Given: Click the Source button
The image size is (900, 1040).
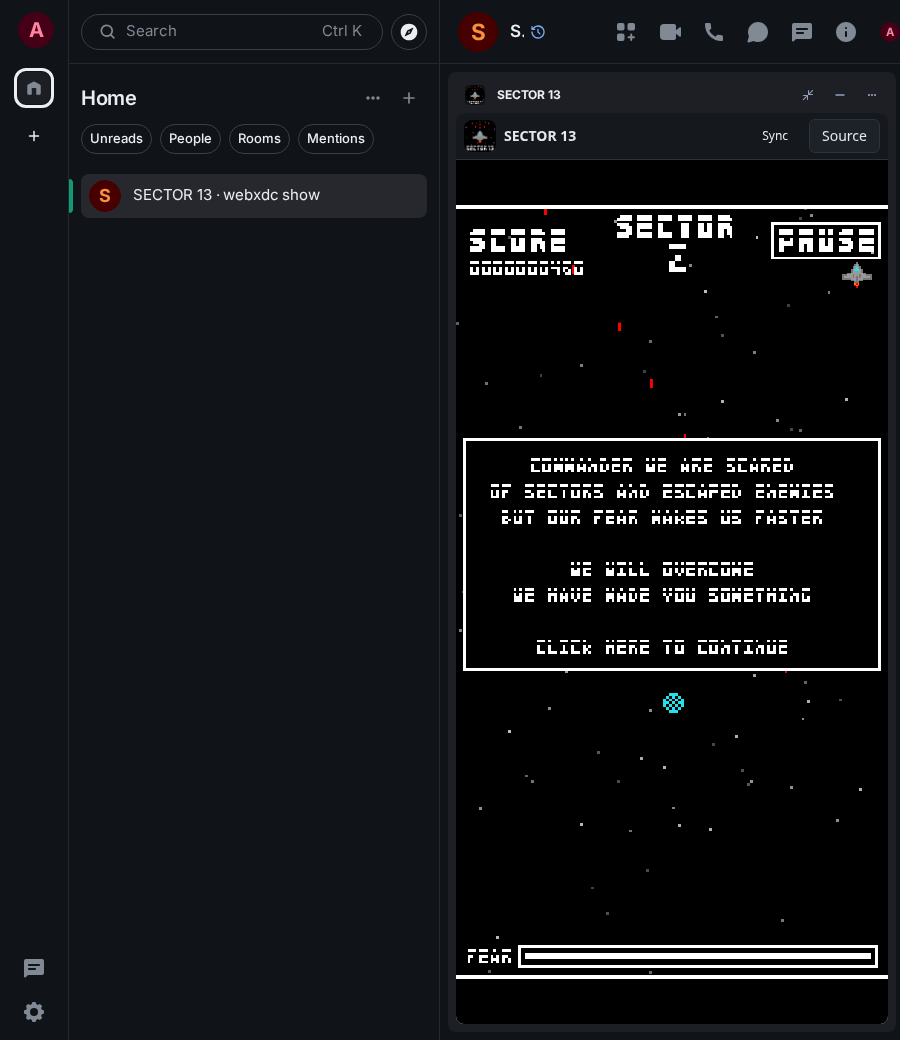Looking at the screenshot, I should click(844, 136).
